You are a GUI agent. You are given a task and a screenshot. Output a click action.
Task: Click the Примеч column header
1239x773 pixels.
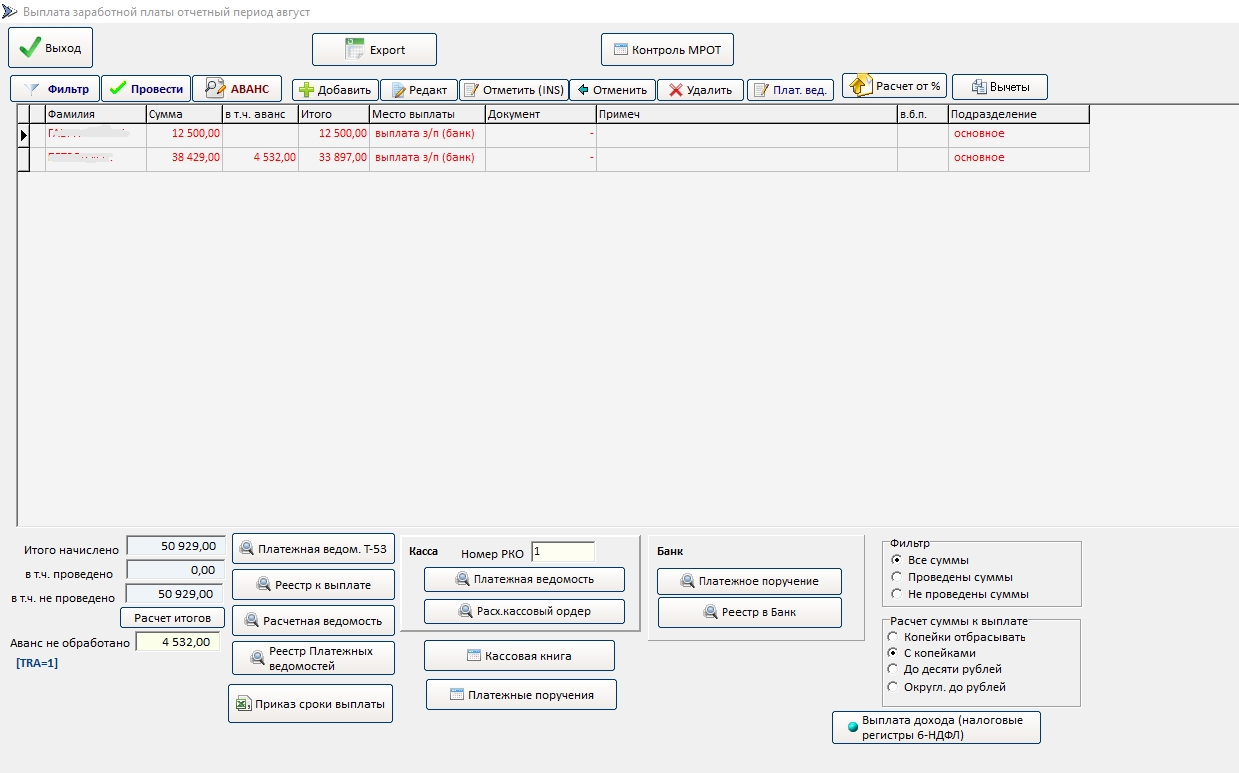click(747, 114)
